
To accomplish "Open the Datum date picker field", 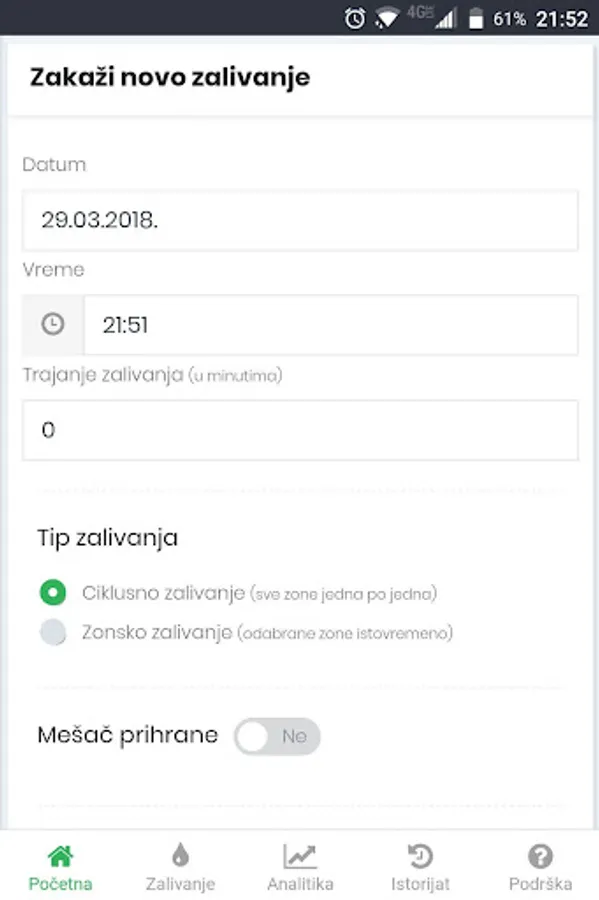I will (x=300, y=221).
